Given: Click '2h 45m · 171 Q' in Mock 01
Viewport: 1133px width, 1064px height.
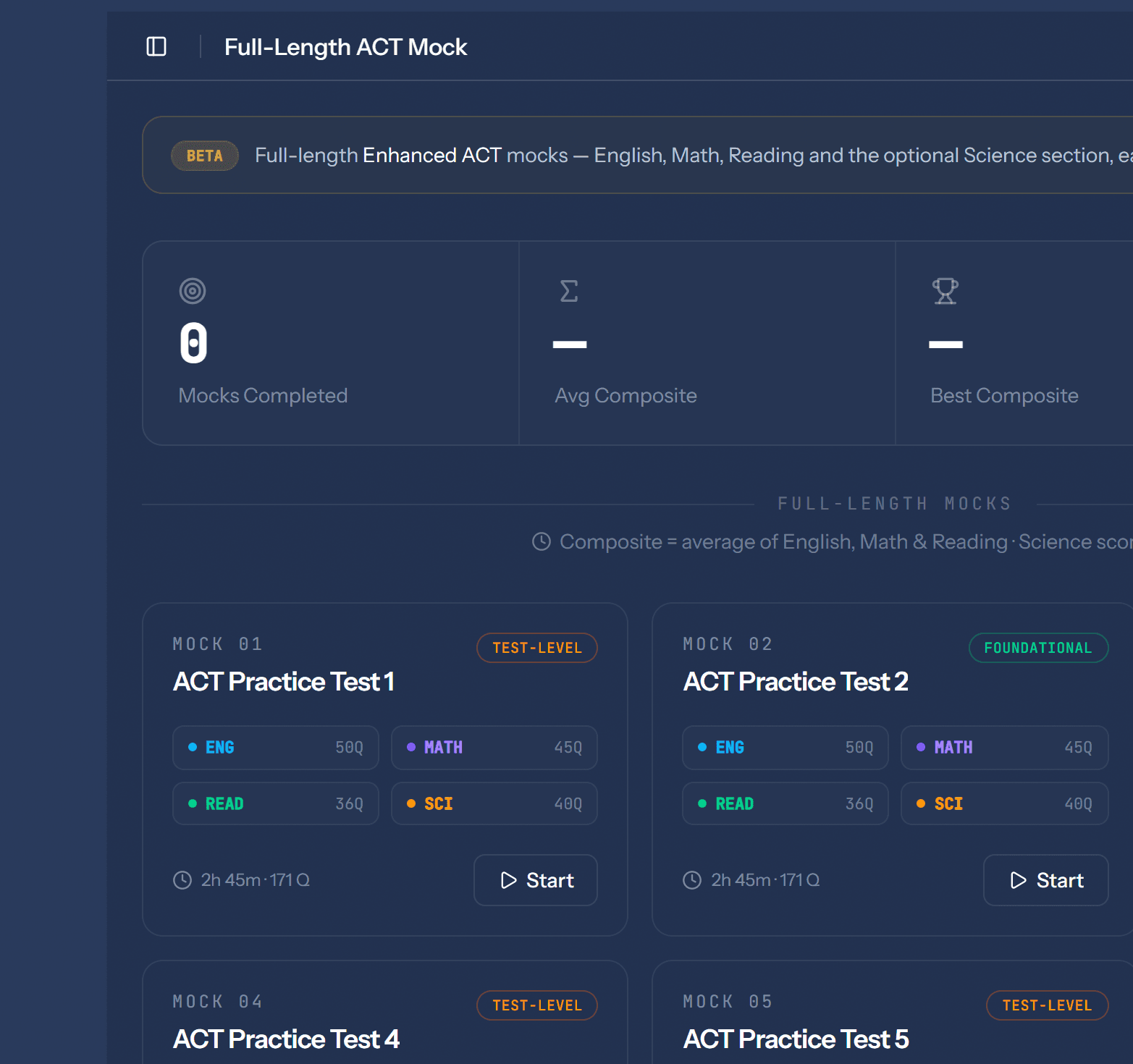Looking at the screenshot, I should [x=256, y=880].
